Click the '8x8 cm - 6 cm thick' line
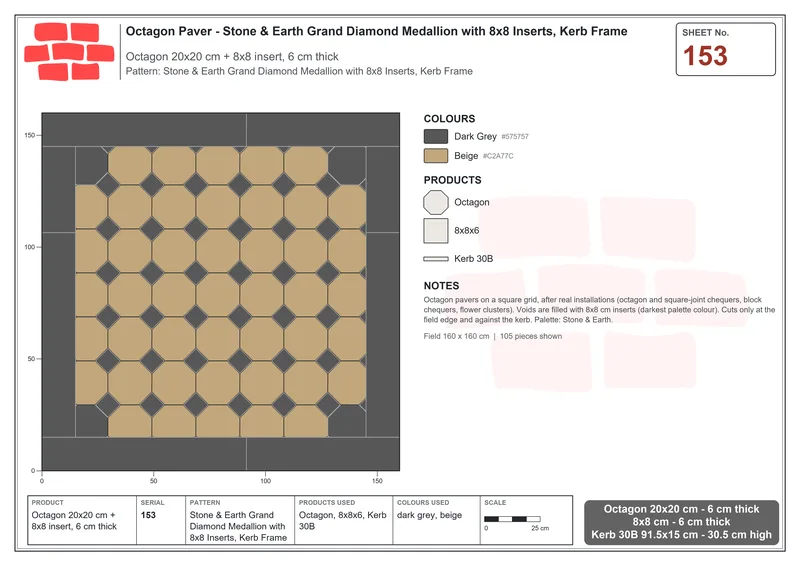800x566 pixels. pyautogui.click(x=681, y=522)
